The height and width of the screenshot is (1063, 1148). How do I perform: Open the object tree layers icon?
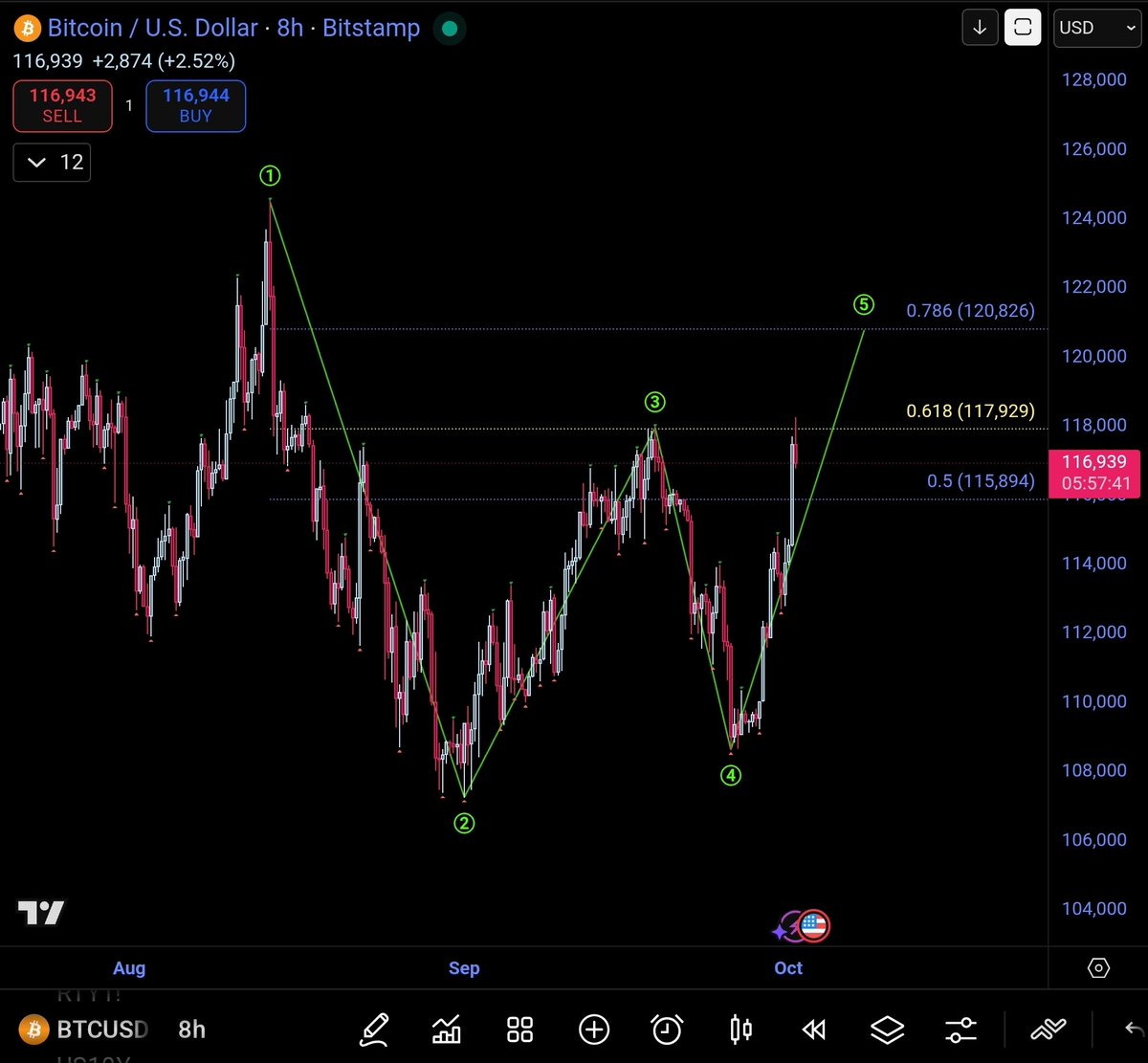coord(888,1030)
